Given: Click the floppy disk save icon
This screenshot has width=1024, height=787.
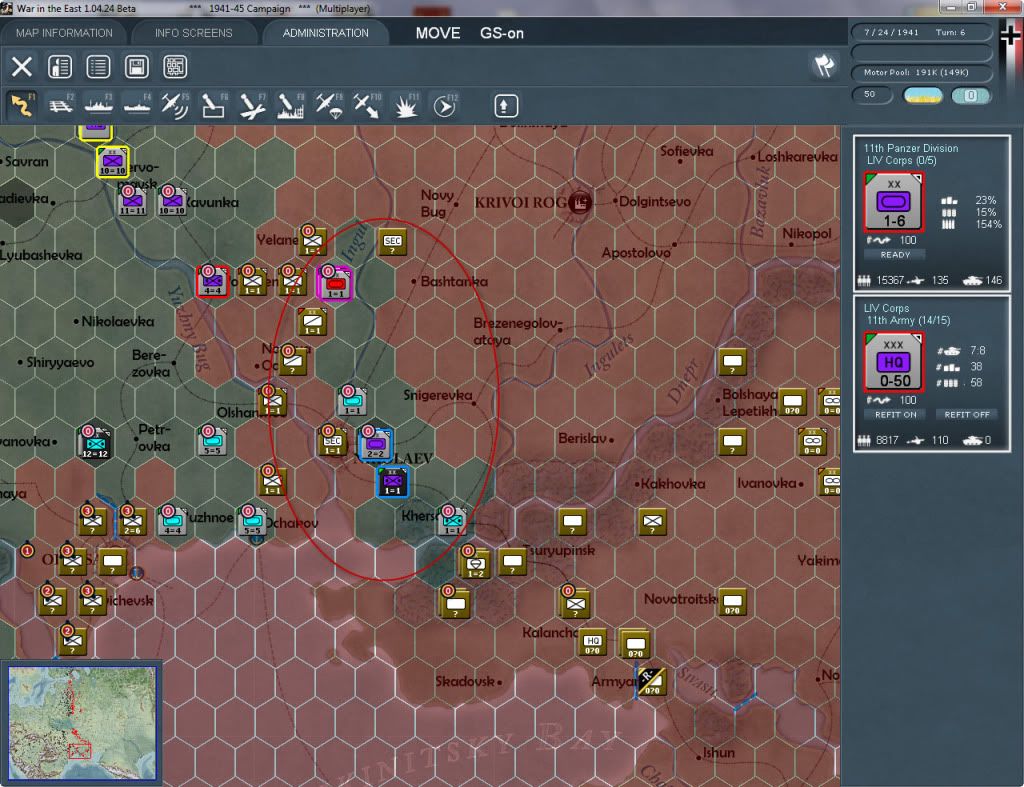Looking at the screenshot, I should click(136, 67).
